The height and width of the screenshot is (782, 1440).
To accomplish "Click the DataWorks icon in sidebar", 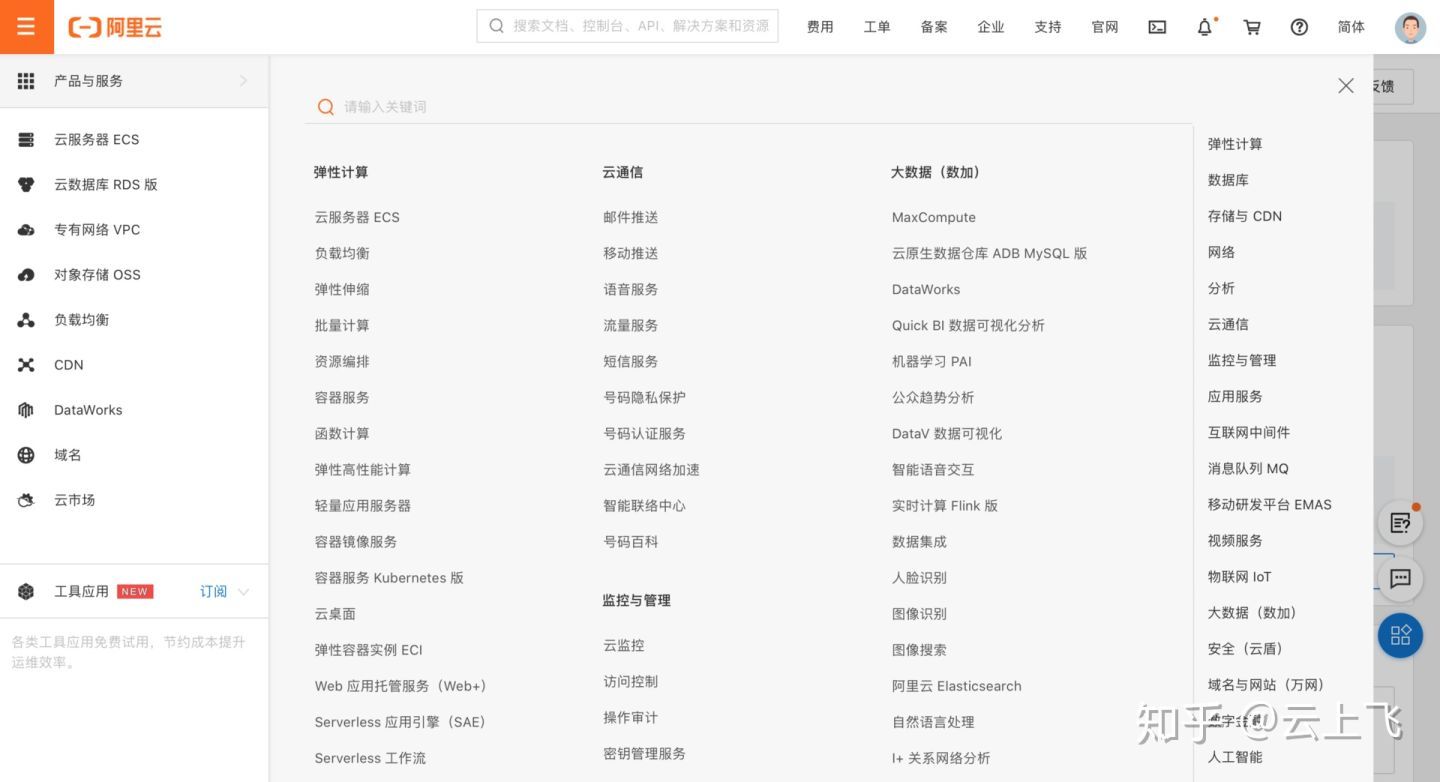I will [26, 410].
